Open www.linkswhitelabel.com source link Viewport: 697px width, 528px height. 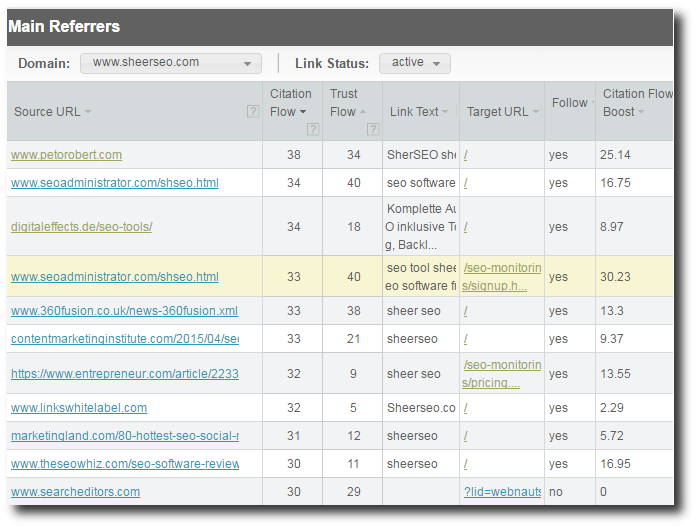79,408
